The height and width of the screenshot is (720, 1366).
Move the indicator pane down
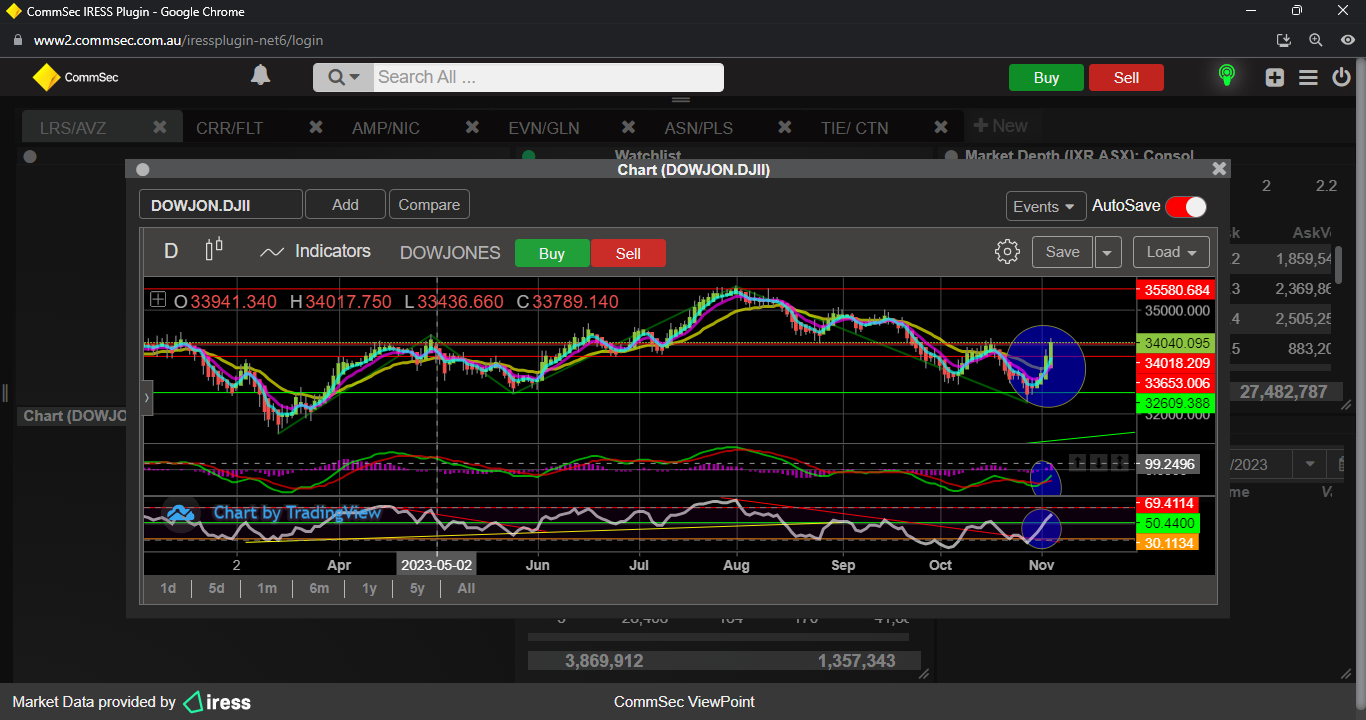(1099, 462)
